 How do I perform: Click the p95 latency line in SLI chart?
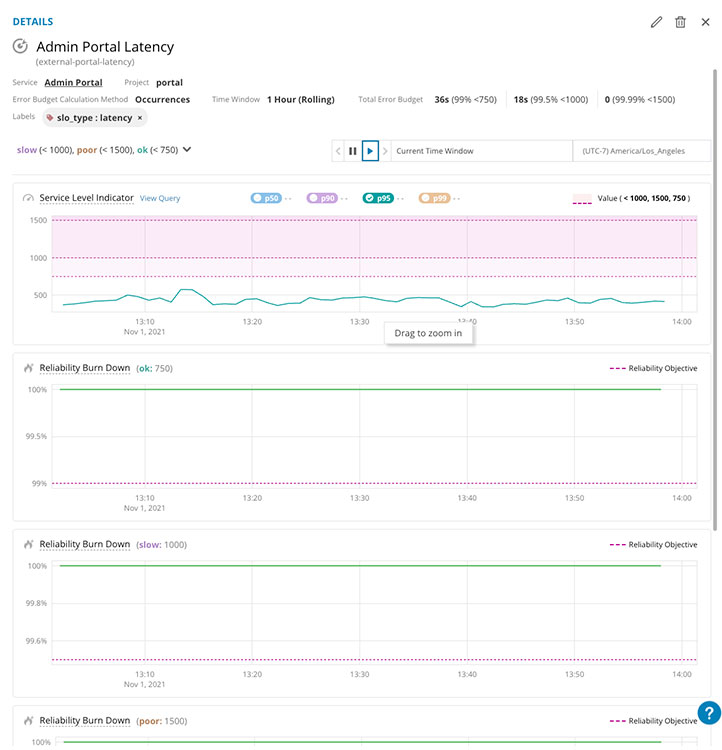[364, 298]
